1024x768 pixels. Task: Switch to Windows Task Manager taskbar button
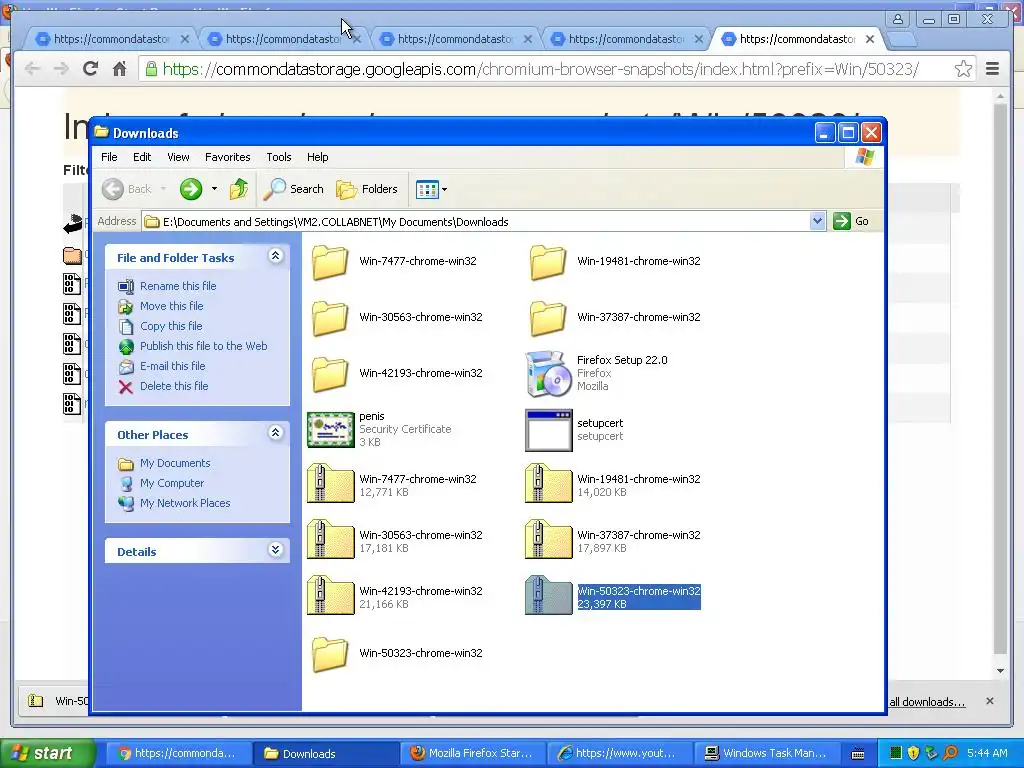tap(767, 754)
